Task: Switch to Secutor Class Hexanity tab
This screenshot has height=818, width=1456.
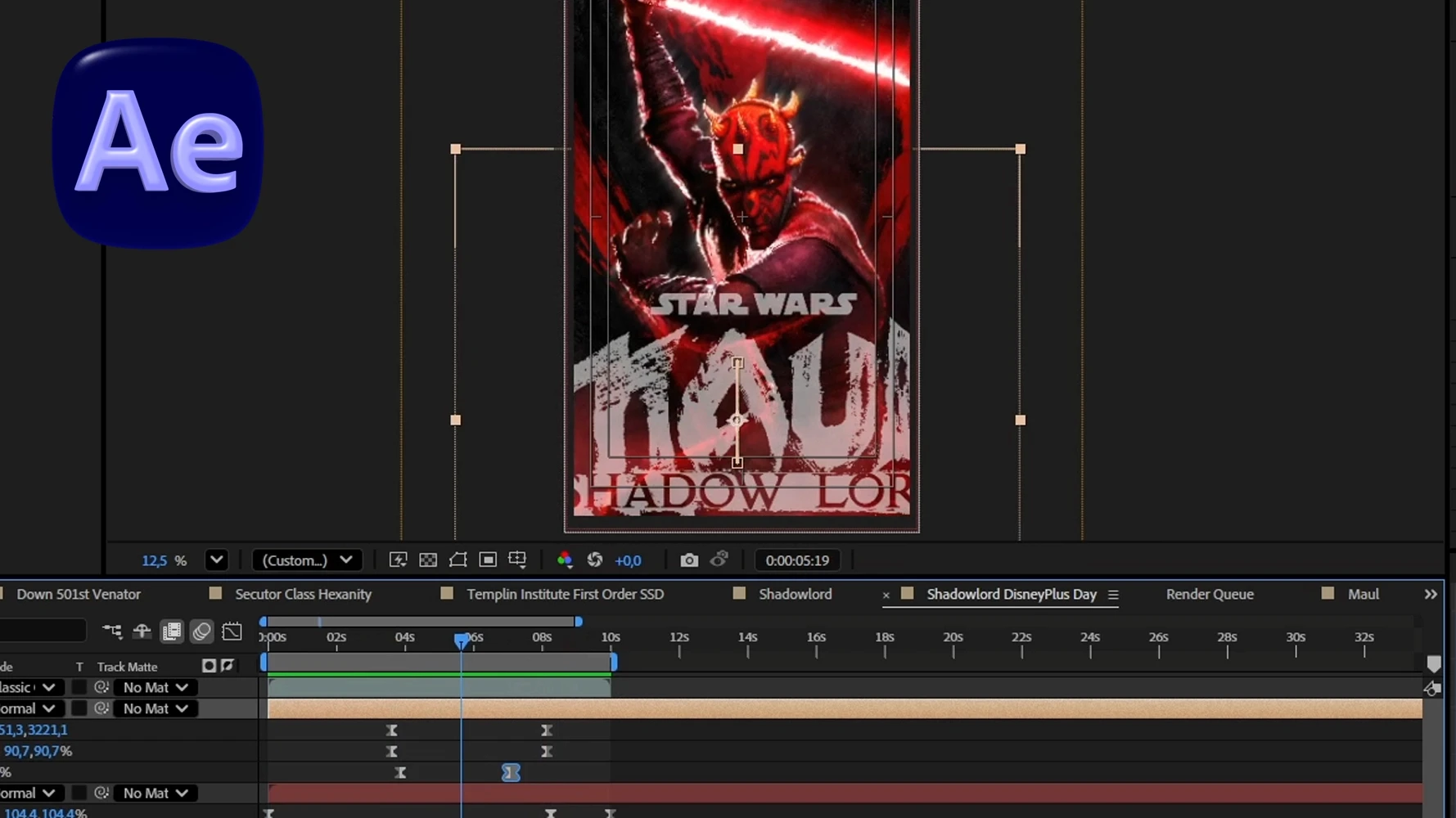Action: [303, 594]
